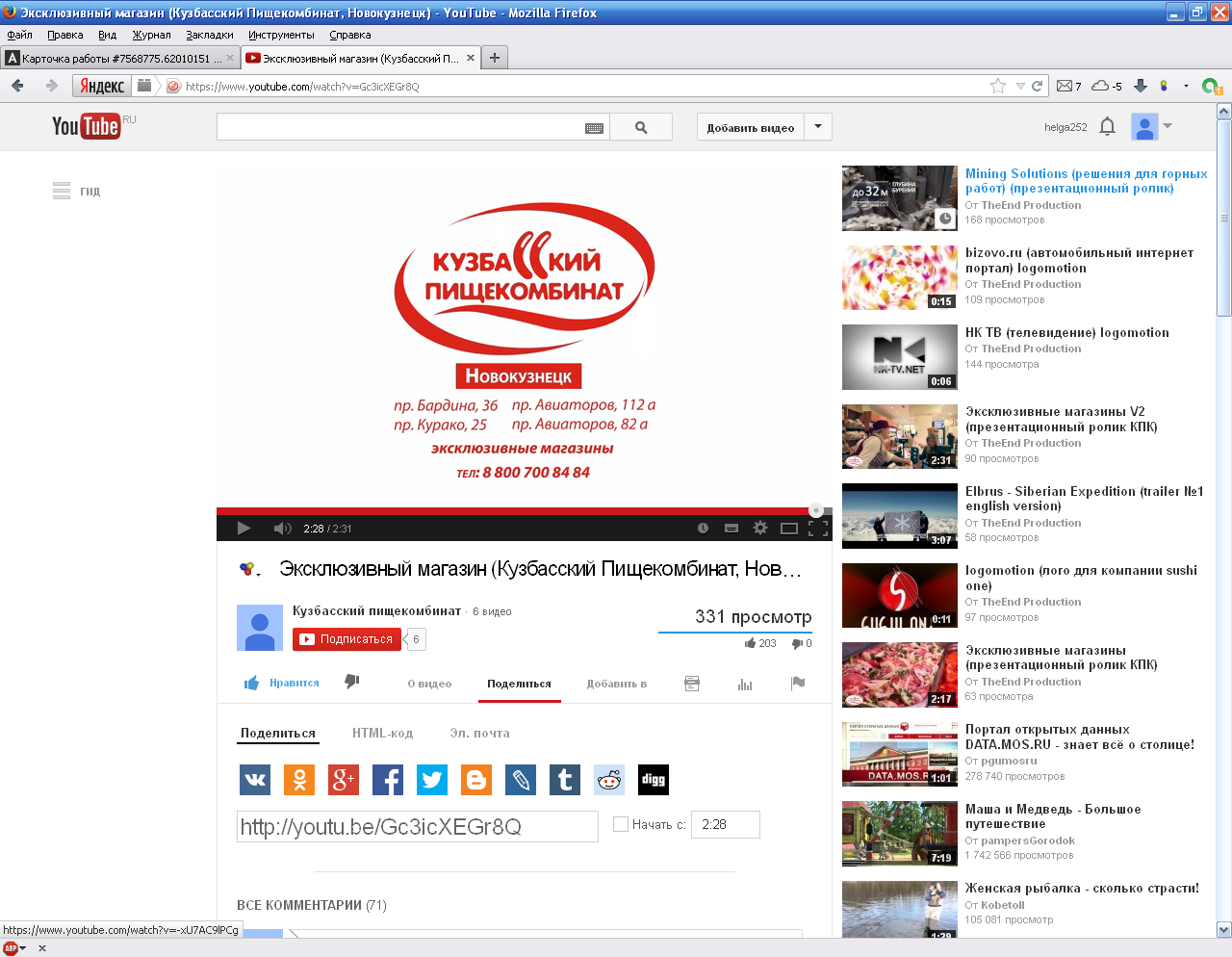Click the YouTube logo
Image resolution: width=1232 pixels, height=957 pixels.
point(86,126)
